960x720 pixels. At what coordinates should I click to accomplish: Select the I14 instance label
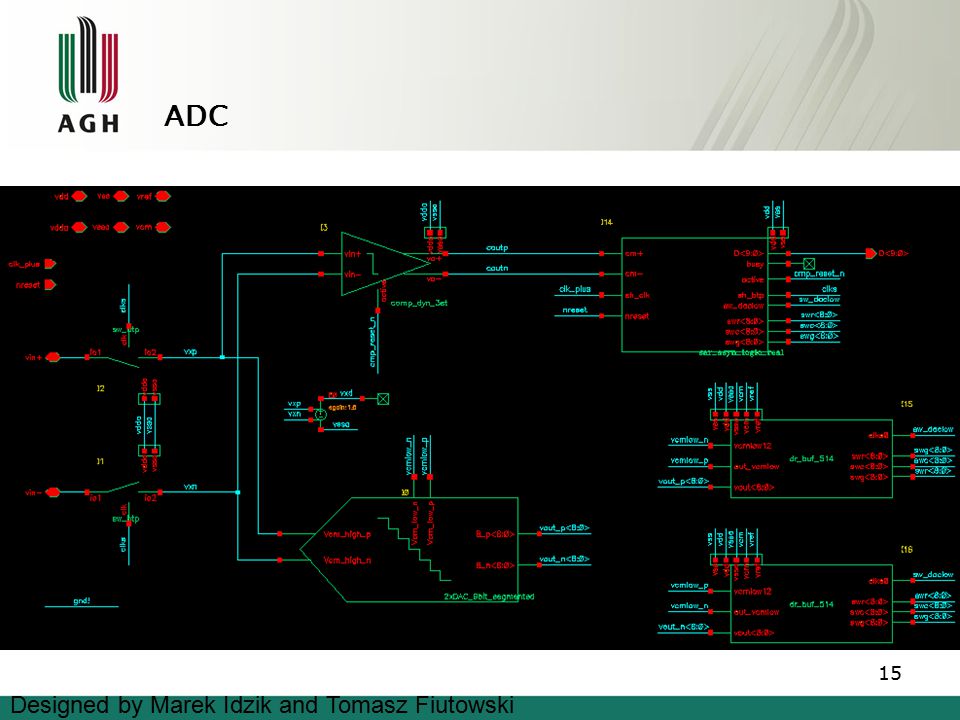[606, 222]
